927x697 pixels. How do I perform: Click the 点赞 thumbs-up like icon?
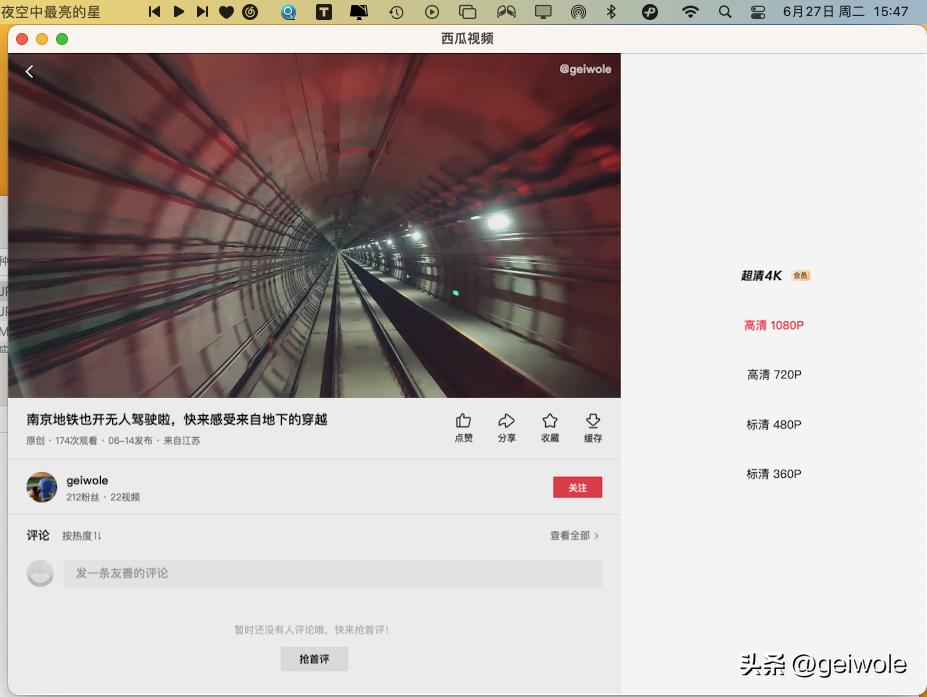(x=463, y=424)
